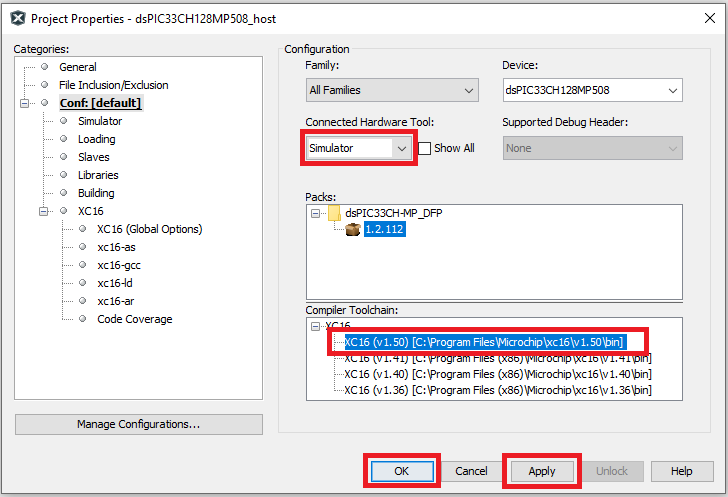
Task: Click the disabled Supported Debug Header dropdown
Action: [592, 148]
